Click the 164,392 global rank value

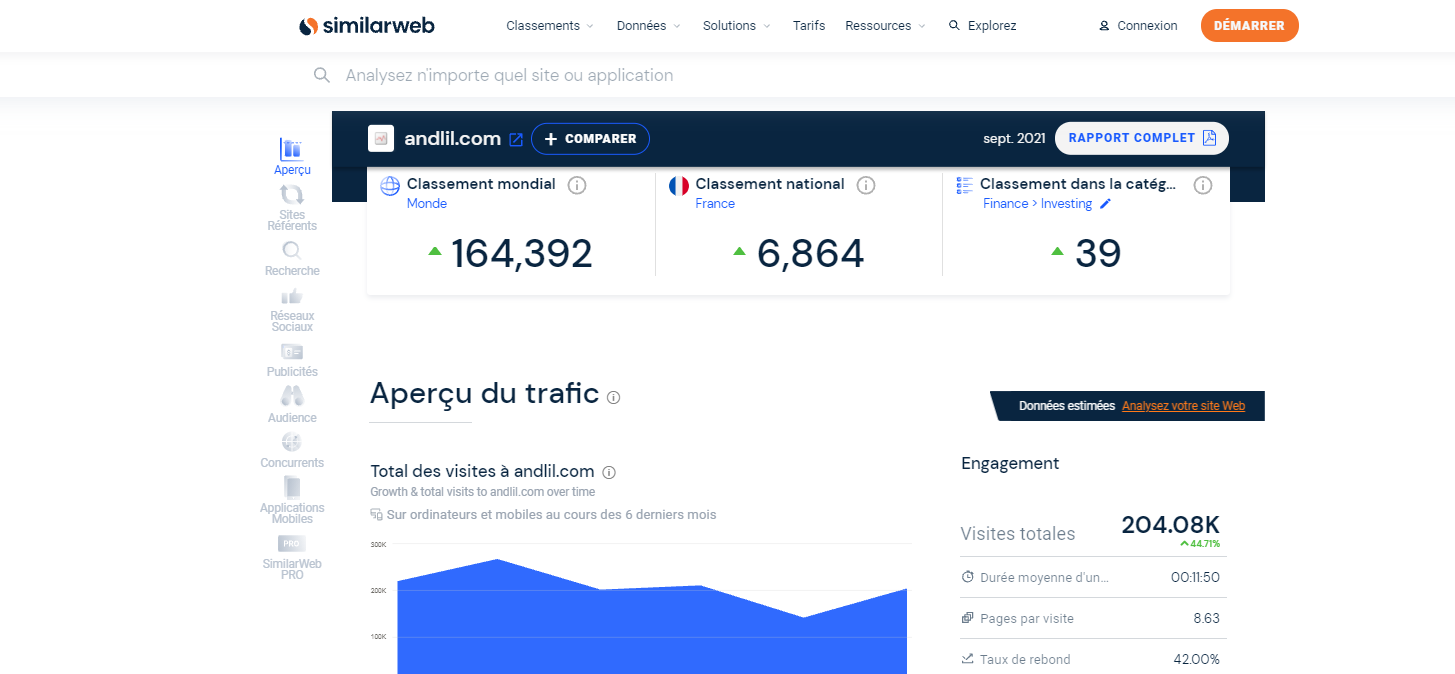click(x=522, y=254)
